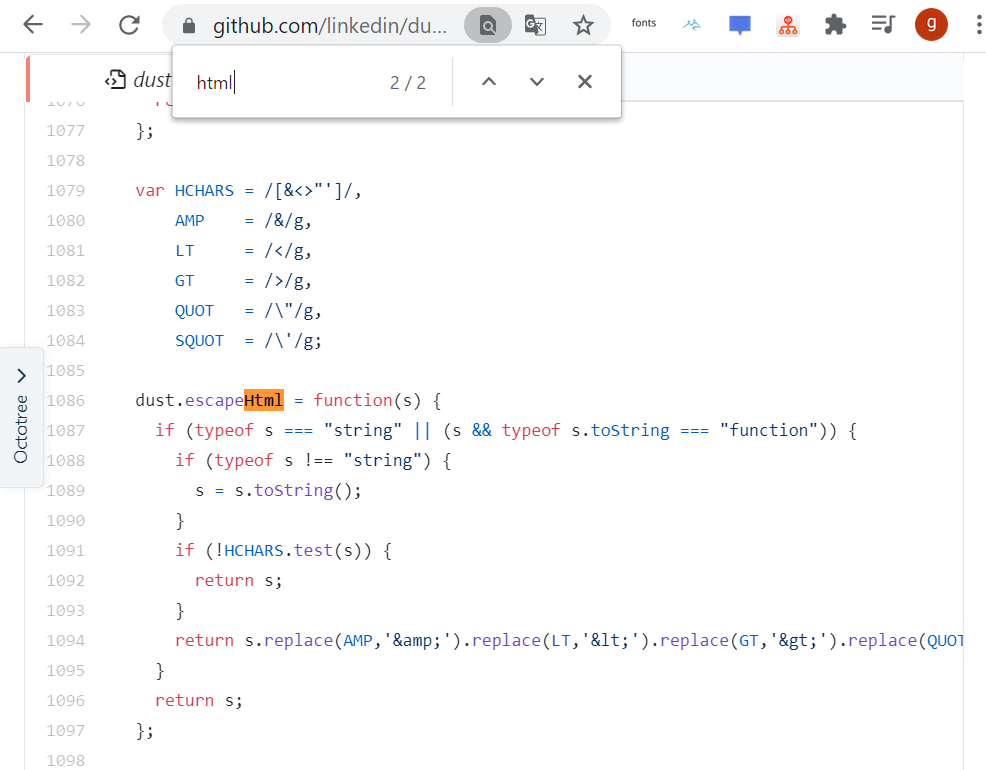The image size is (986, 770).
Task: Select line number 1077
Action: tap(65, 131)
